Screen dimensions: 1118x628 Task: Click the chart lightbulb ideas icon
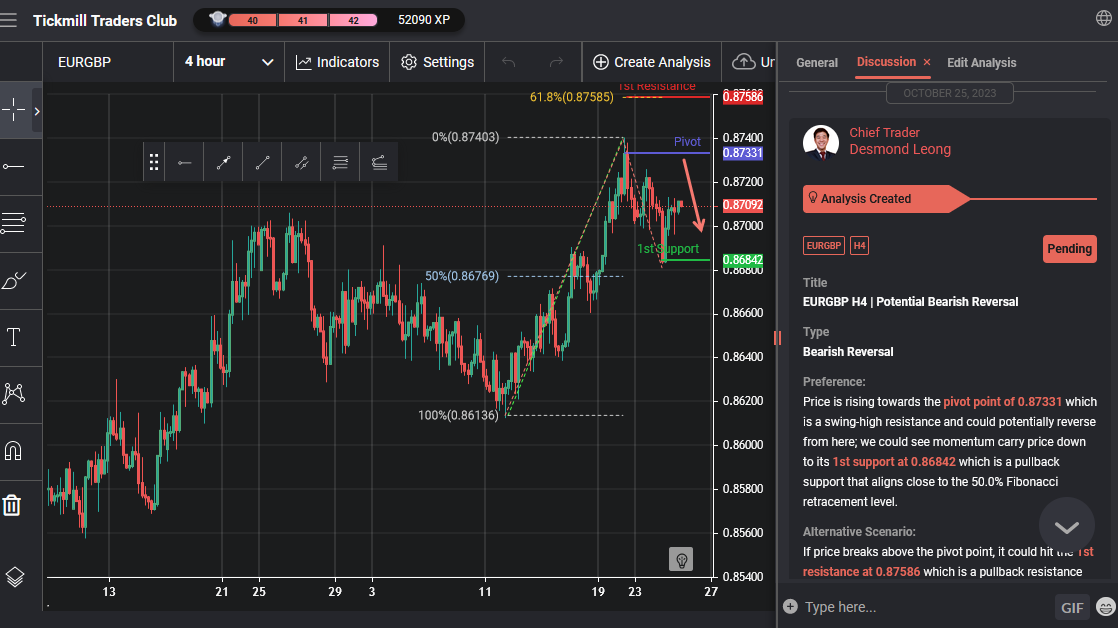pos(681,560)
